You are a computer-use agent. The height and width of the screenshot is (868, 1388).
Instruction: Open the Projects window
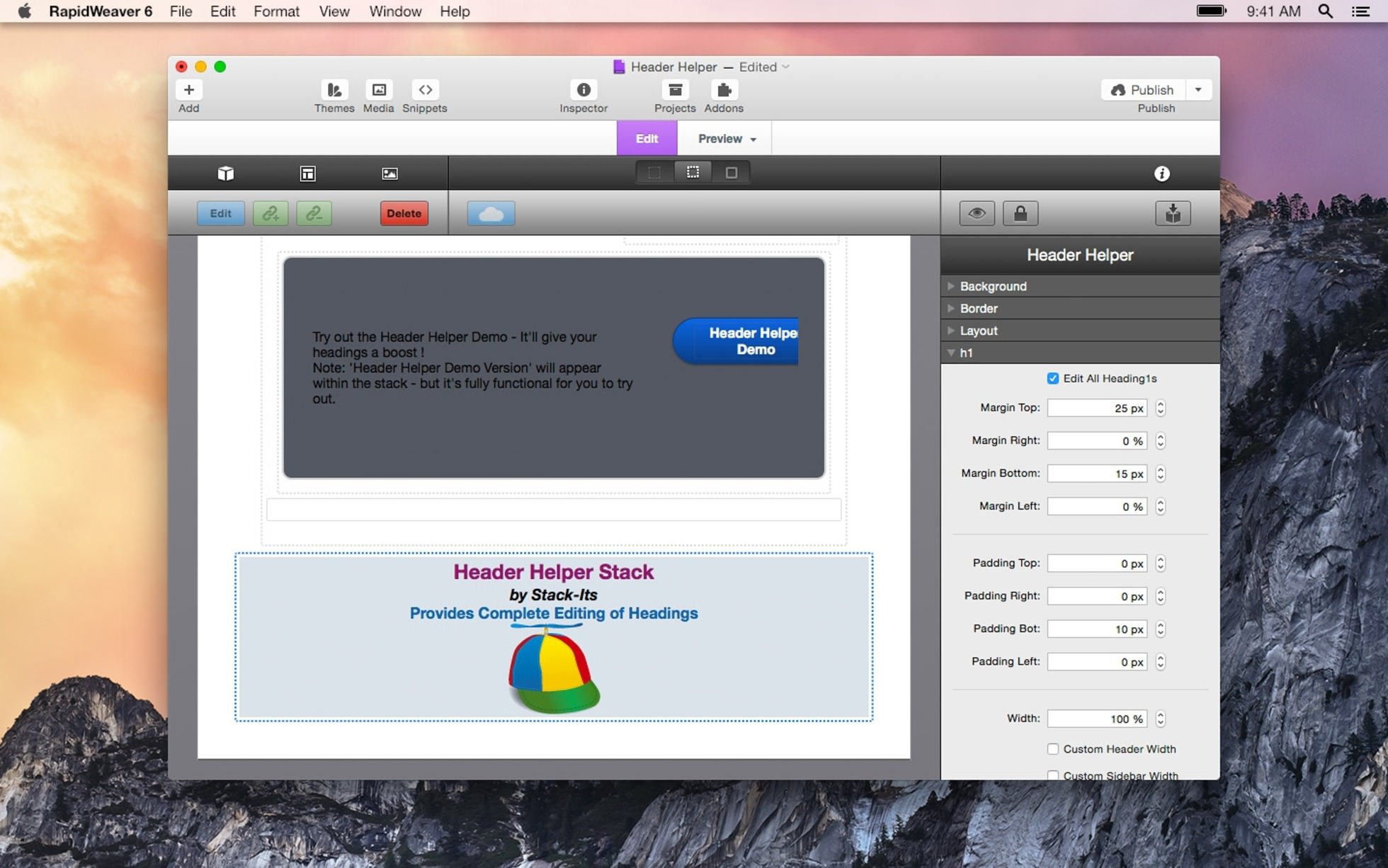675,90
